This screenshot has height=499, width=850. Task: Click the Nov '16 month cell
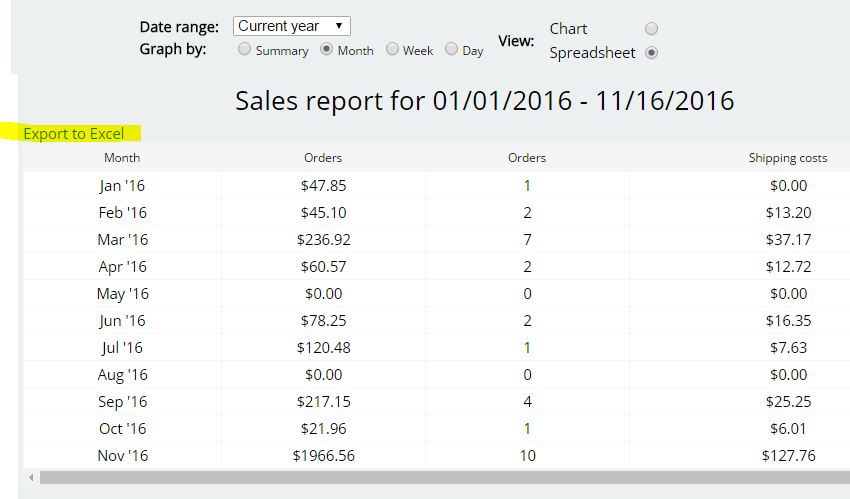tap(123, 456)
